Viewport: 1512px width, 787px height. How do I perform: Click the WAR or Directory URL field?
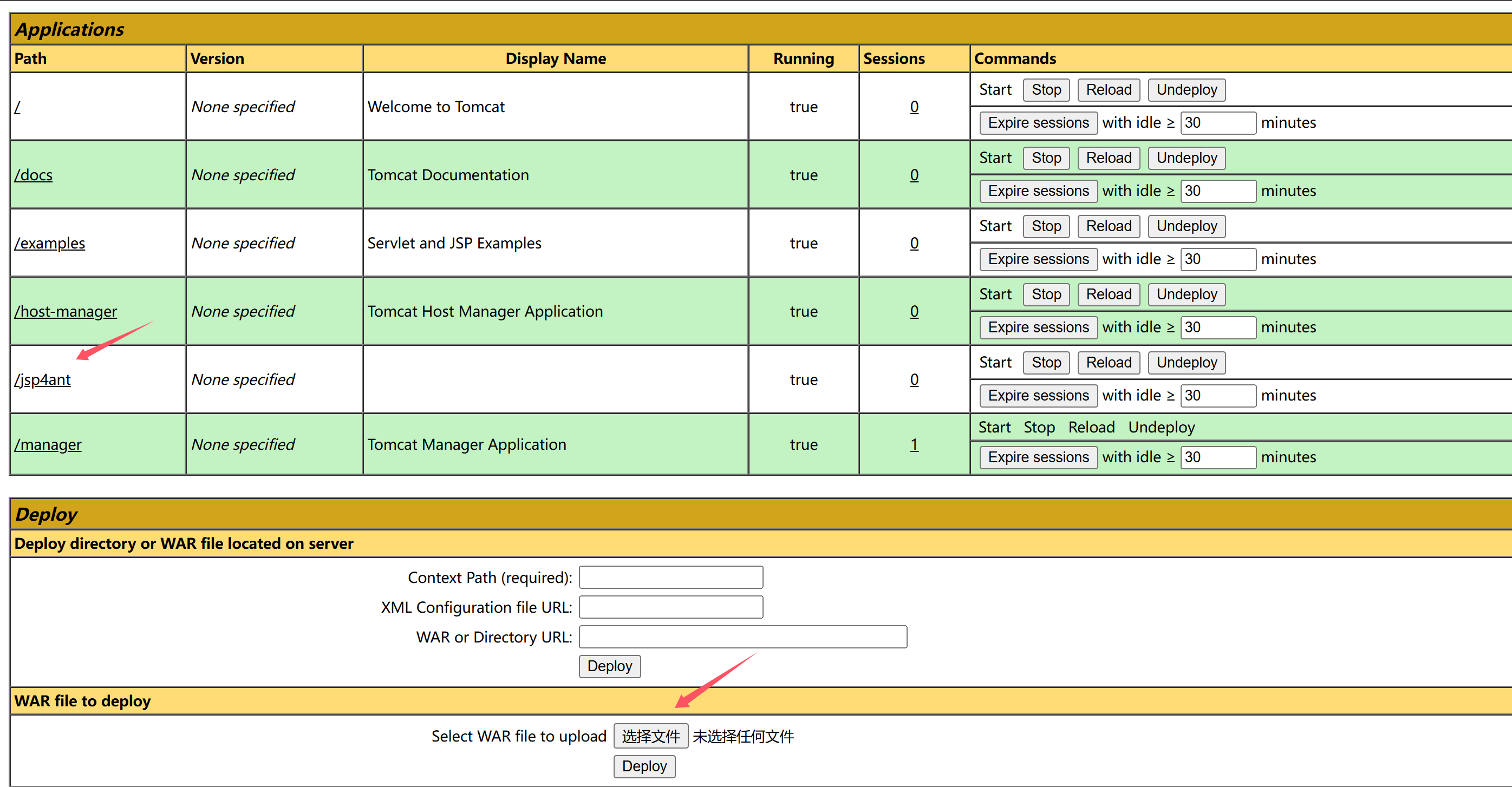(x=743, y=637)
